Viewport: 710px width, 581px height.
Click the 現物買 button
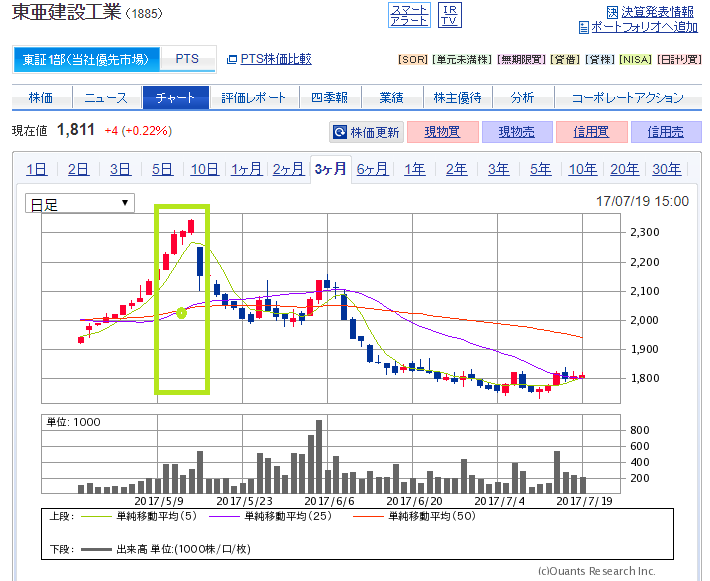(443, 132)
